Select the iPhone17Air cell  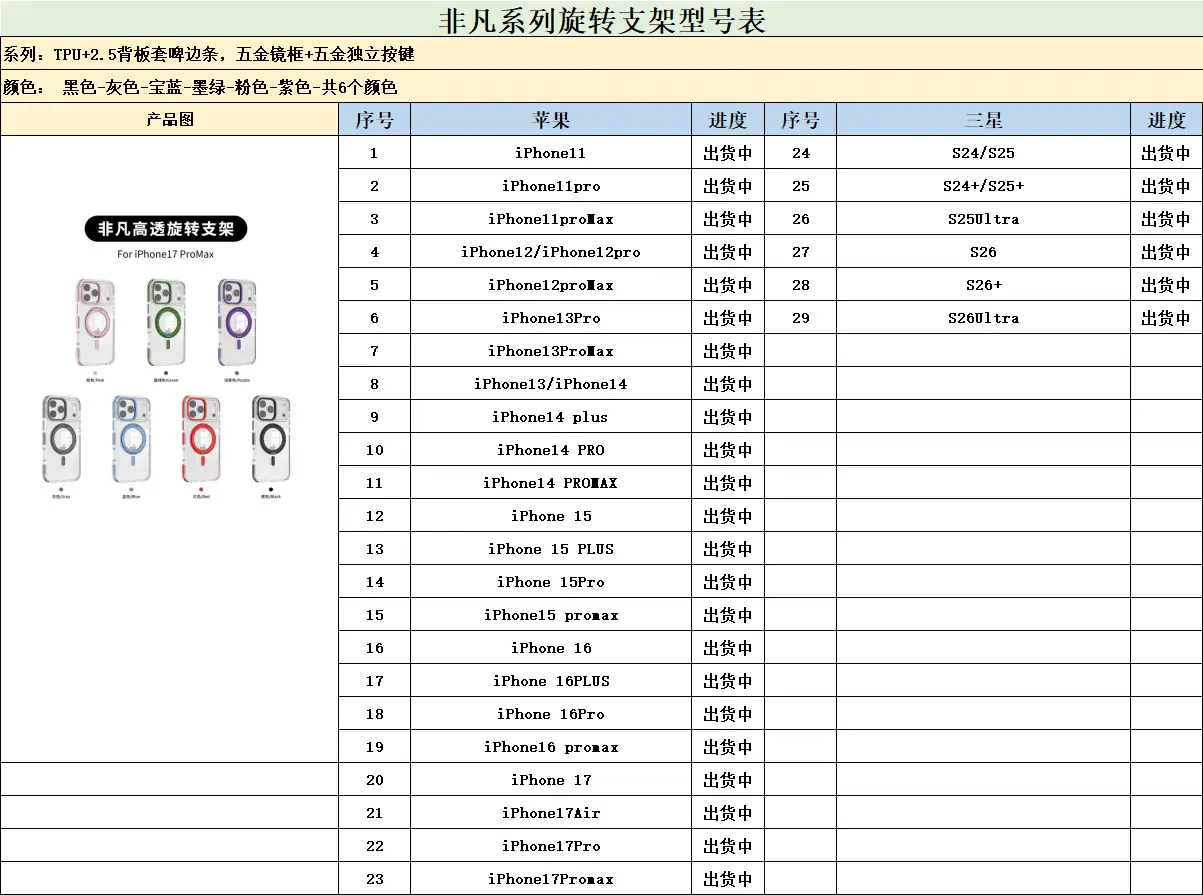point(551,813)
